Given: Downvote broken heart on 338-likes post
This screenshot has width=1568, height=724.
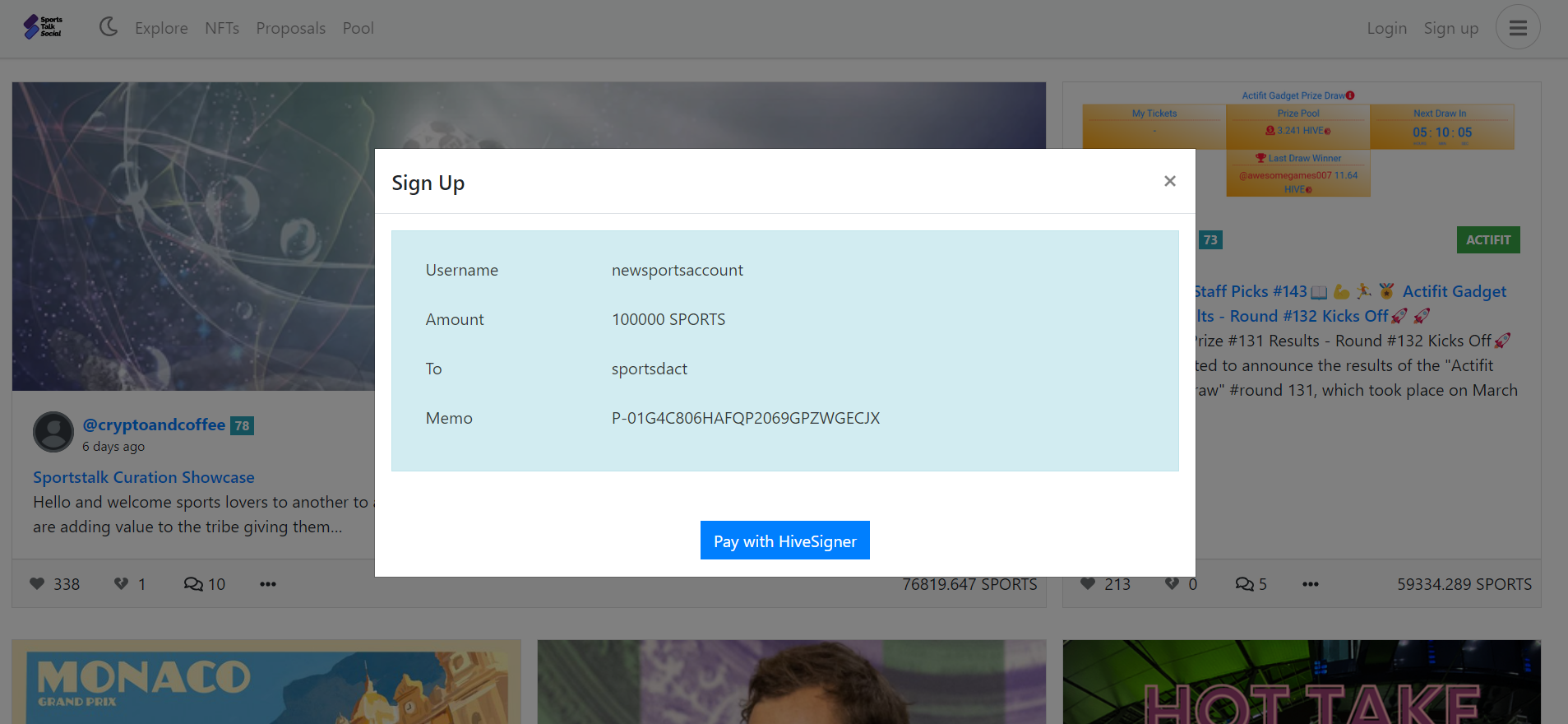Looking at the screenshot, I should pyautogui.click(x=121, y=583).
